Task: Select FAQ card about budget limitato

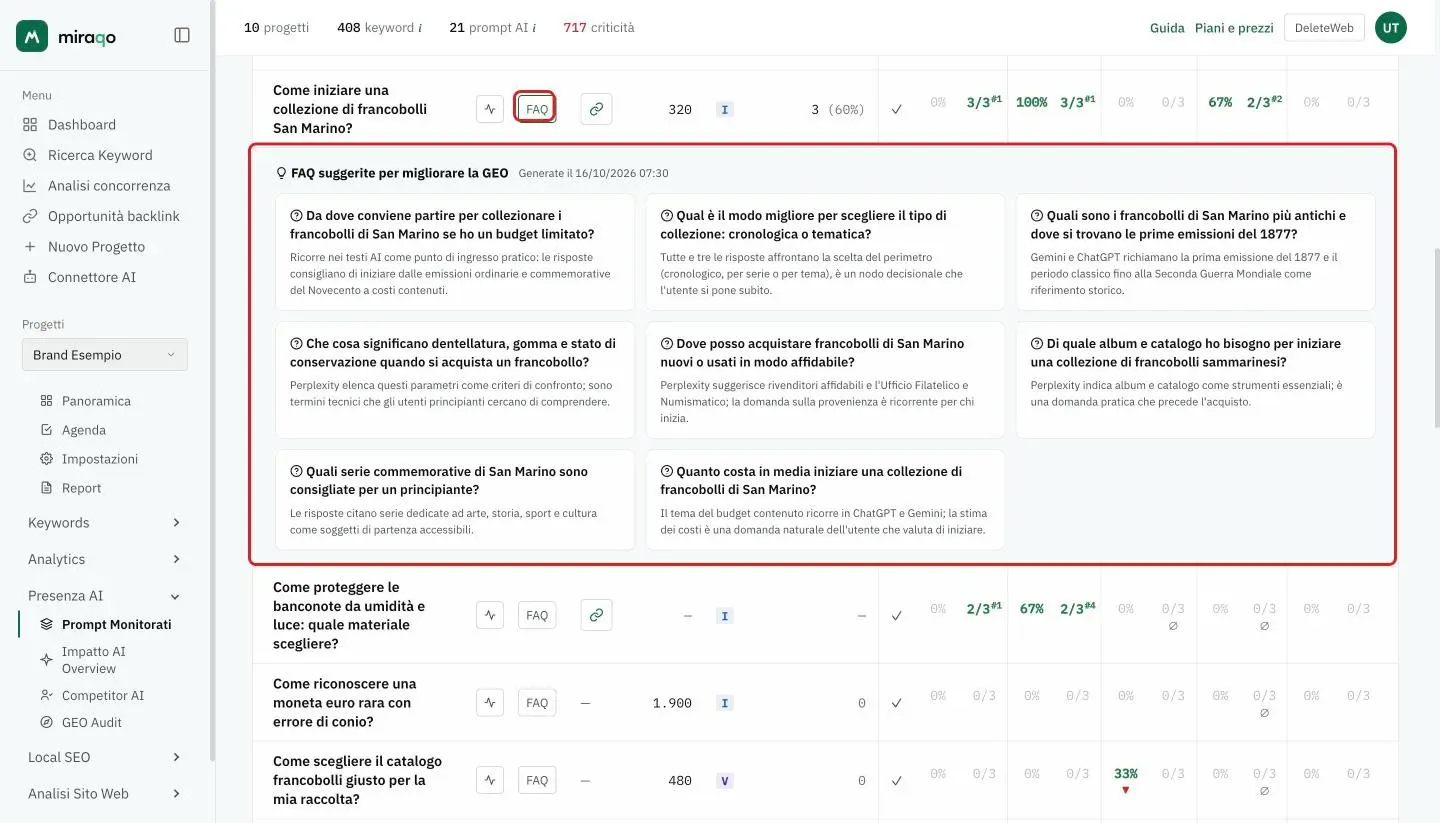Action: [x=455, y=252]
